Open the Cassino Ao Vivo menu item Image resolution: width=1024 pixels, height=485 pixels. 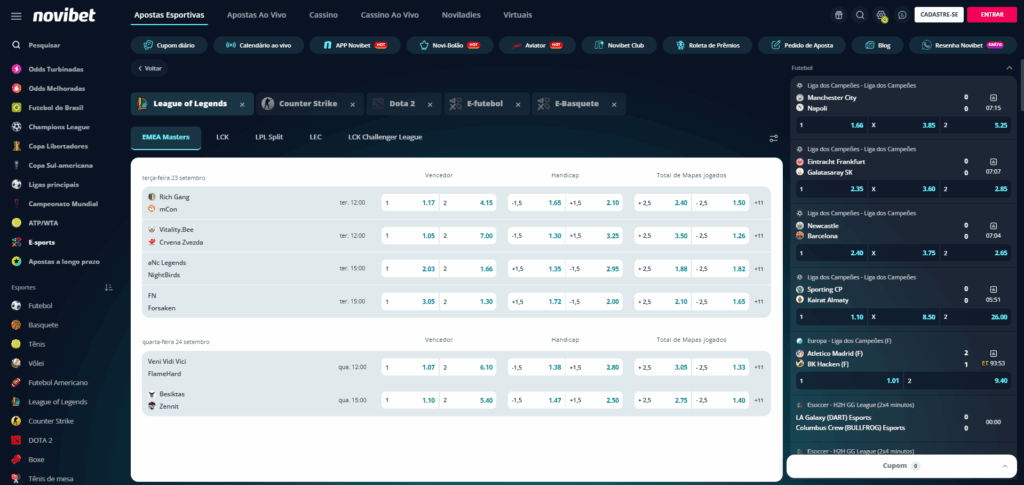(x=387, y=15)
